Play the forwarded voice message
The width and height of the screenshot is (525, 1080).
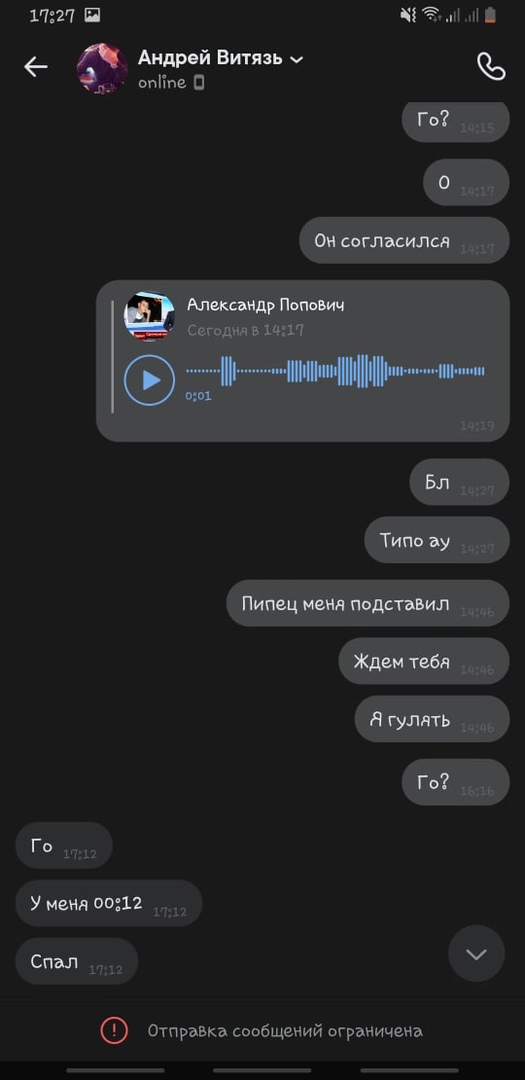150,380
